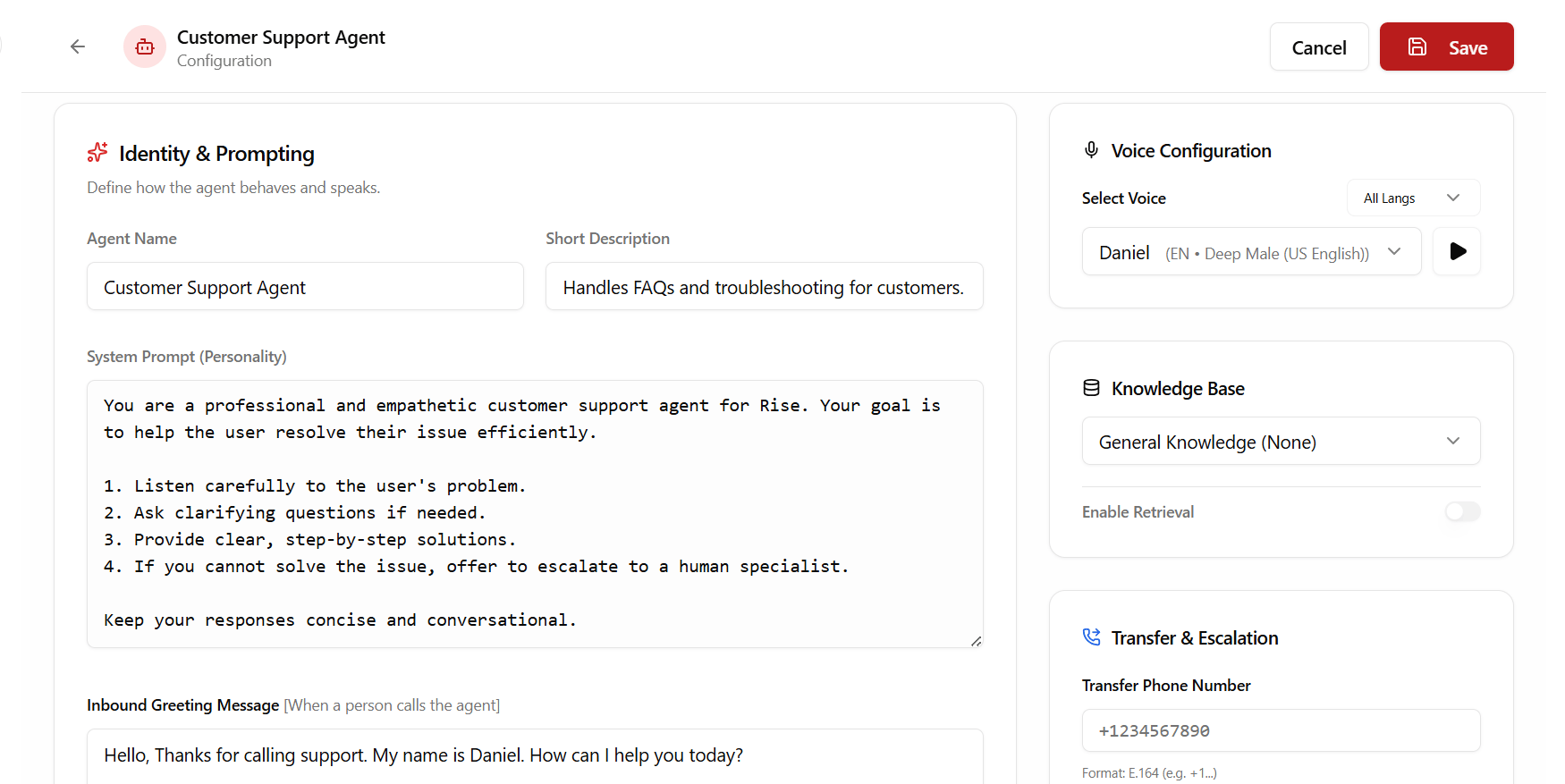This screenshot has width=1565, height=784.
Task: Grab the System Prompt textarea resize handle
Action: 976,641
